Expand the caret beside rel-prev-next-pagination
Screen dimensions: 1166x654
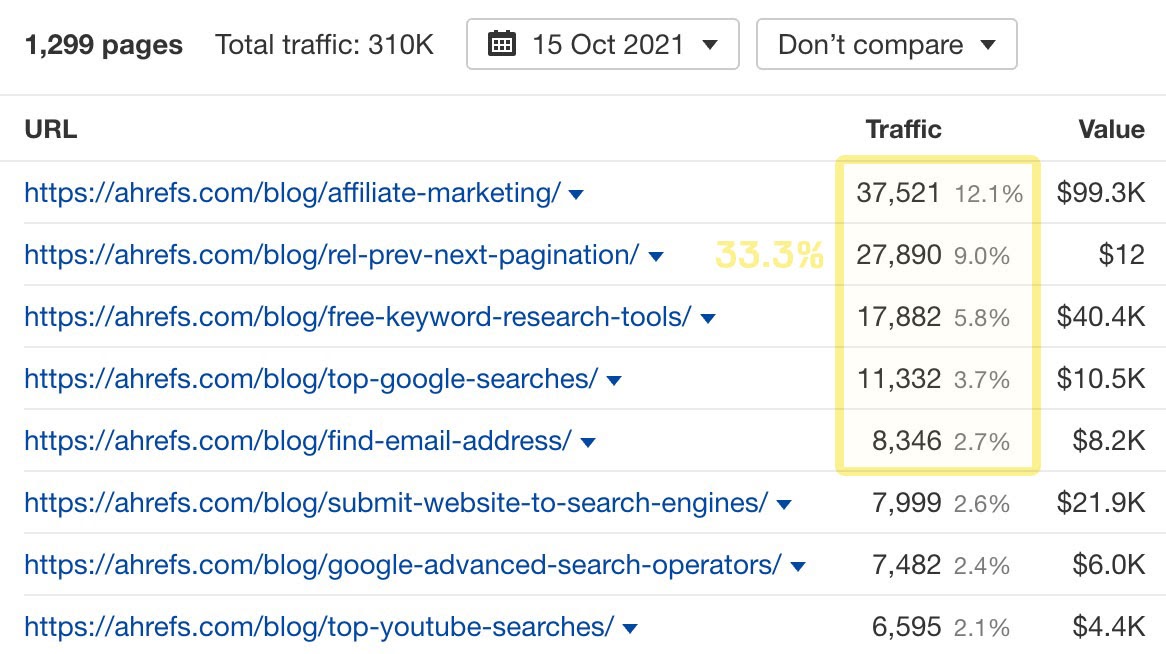click(x=655, y=256)
